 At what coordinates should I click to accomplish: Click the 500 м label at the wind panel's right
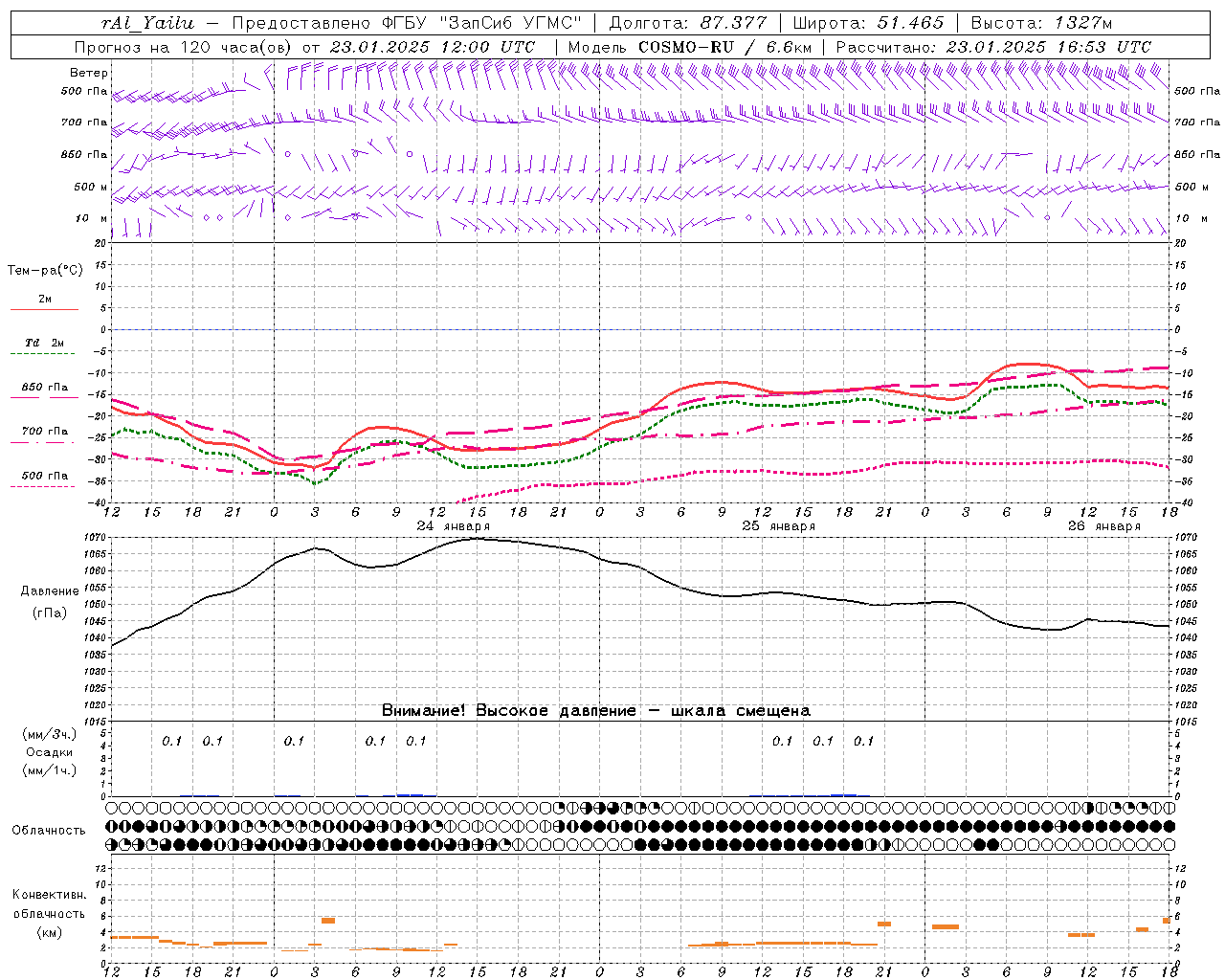pos(1191,187)
